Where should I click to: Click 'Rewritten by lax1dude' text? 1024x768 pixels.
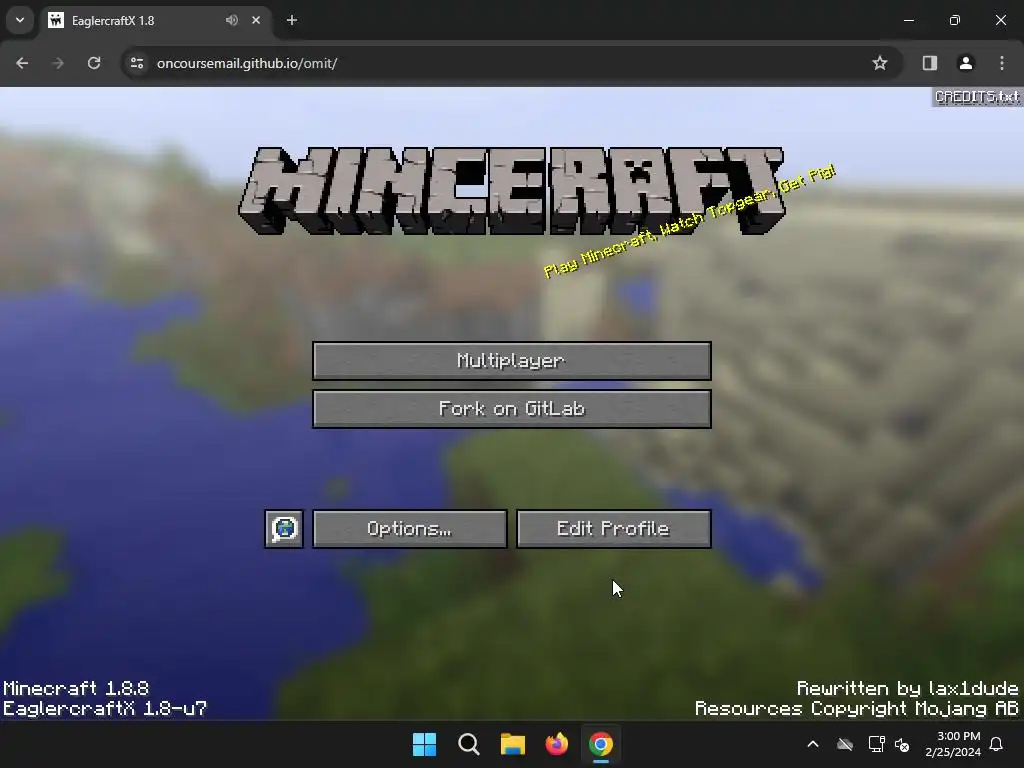click(x=907, y=688)
